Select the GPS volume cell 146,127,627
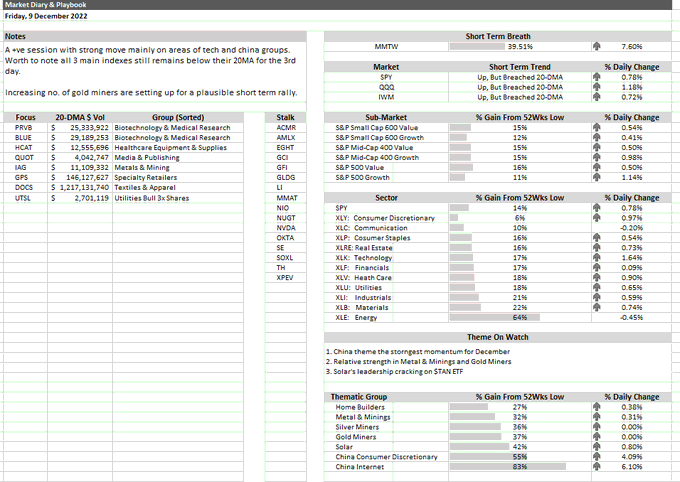Screen dimensions: 680x482 coord(80,177)
